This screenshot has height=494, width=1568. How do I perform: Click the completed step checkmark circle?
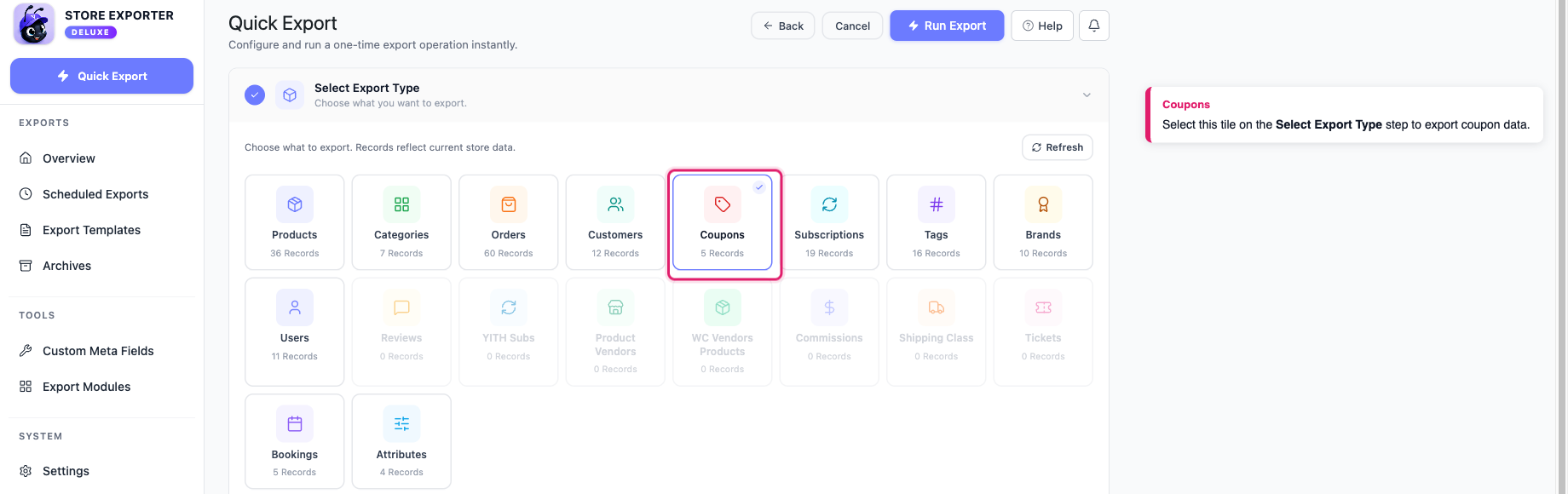(255, 95)
